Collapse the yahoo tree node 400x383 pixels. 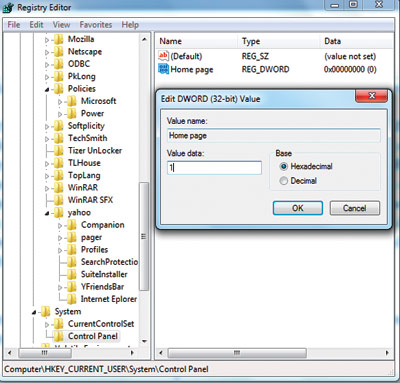pyautogui.click(x=47, y=213)
